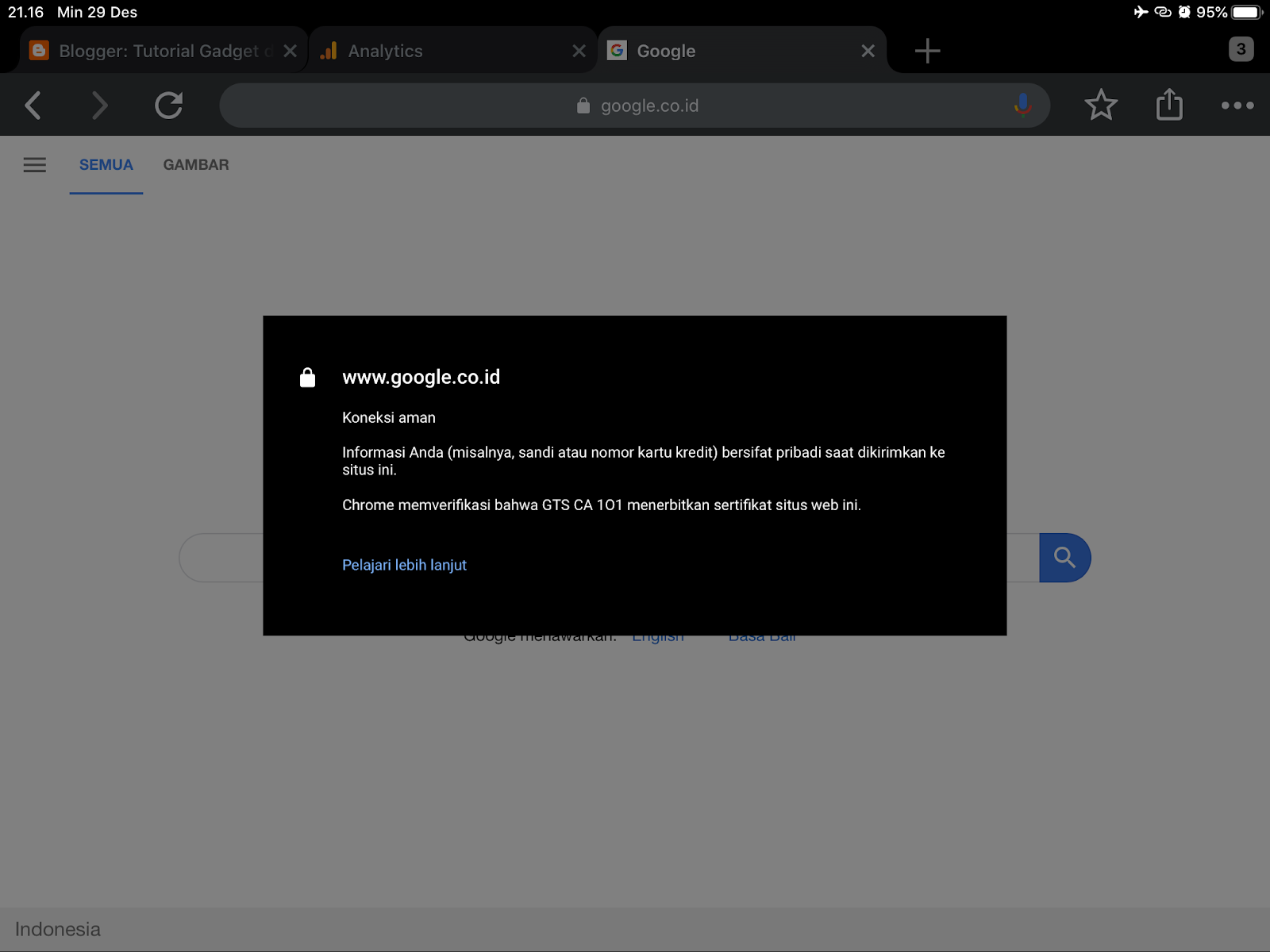Click the lock icon in address bar
Viewport: 1270px width, 952px height.
(583, 106)
